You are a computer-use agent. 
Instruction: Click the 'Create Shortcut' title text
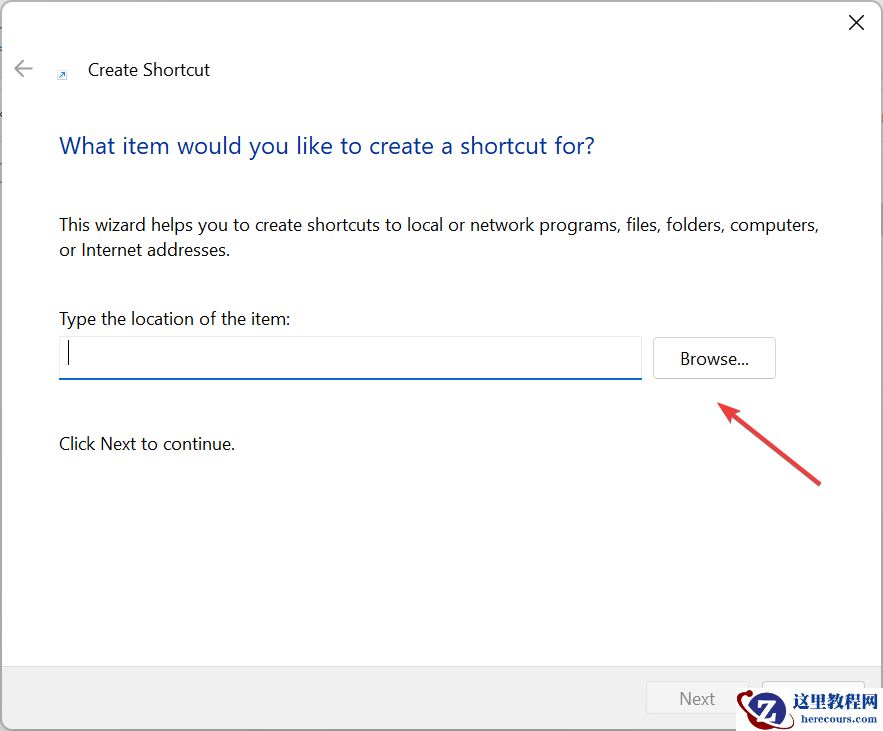(149, 70)
